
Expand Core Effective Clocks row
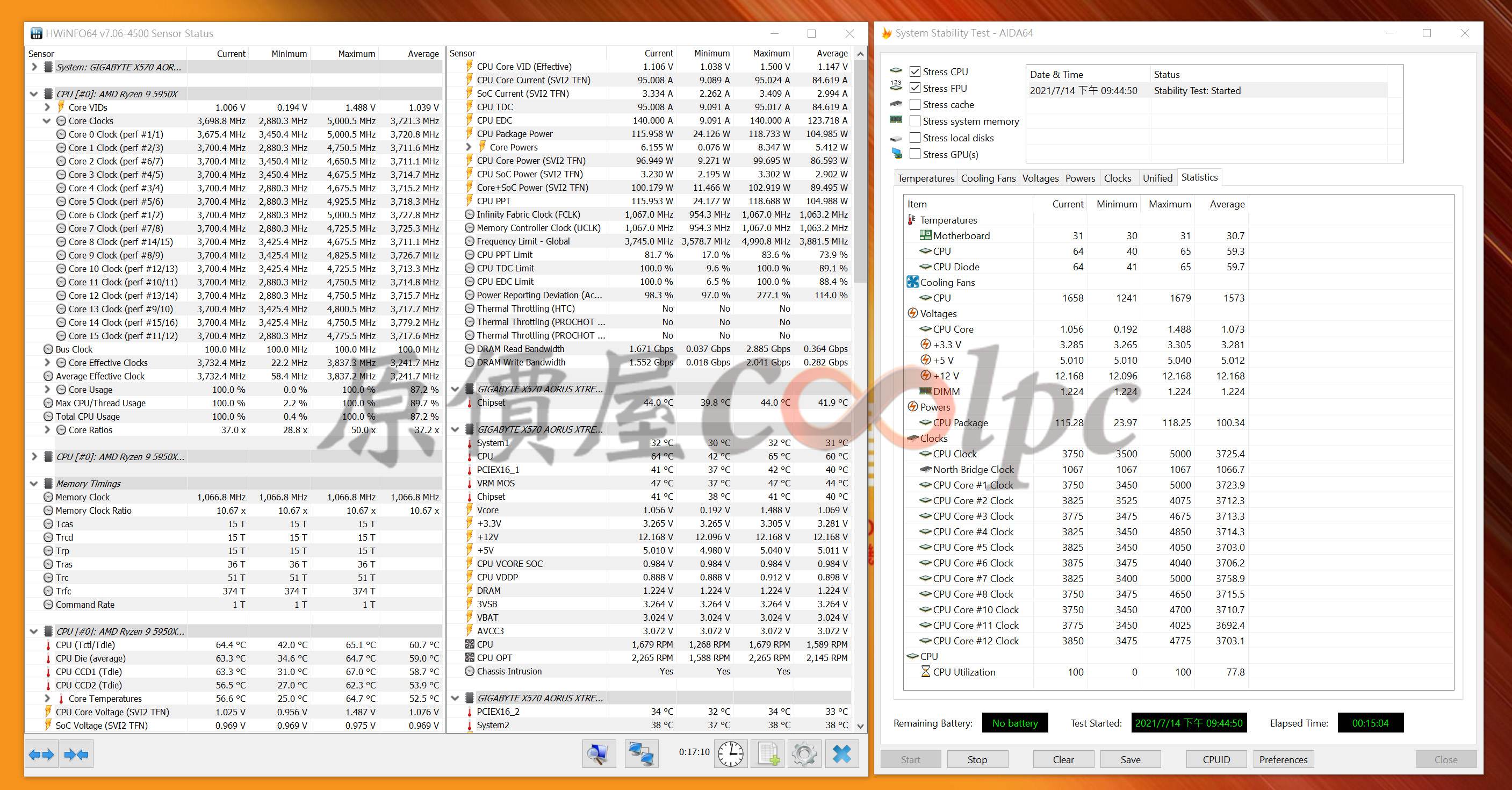point(47,363)
